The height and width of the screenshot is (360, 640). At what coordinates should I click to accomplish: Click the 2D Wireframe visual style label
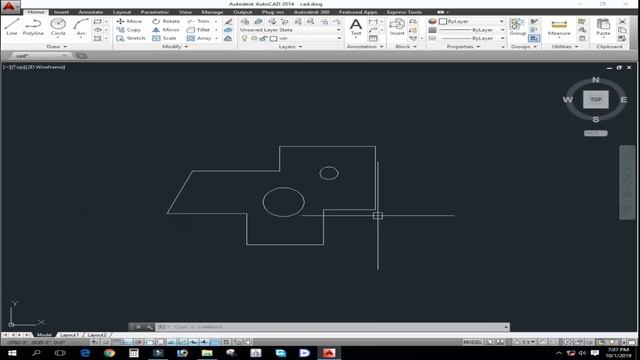(x=46, y=67)
